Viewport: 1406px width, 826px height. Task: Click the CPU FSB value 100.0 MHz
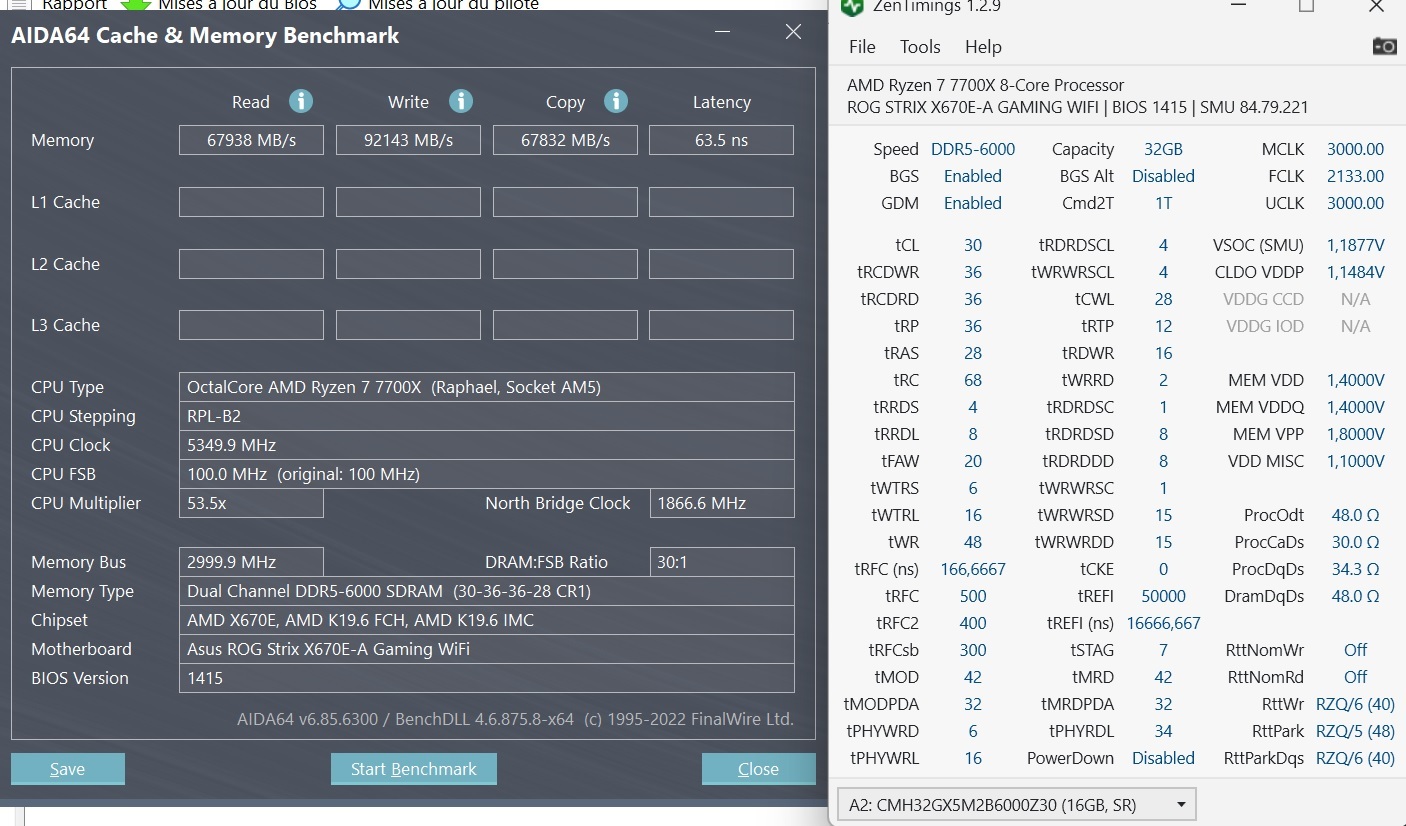[486, 474]
